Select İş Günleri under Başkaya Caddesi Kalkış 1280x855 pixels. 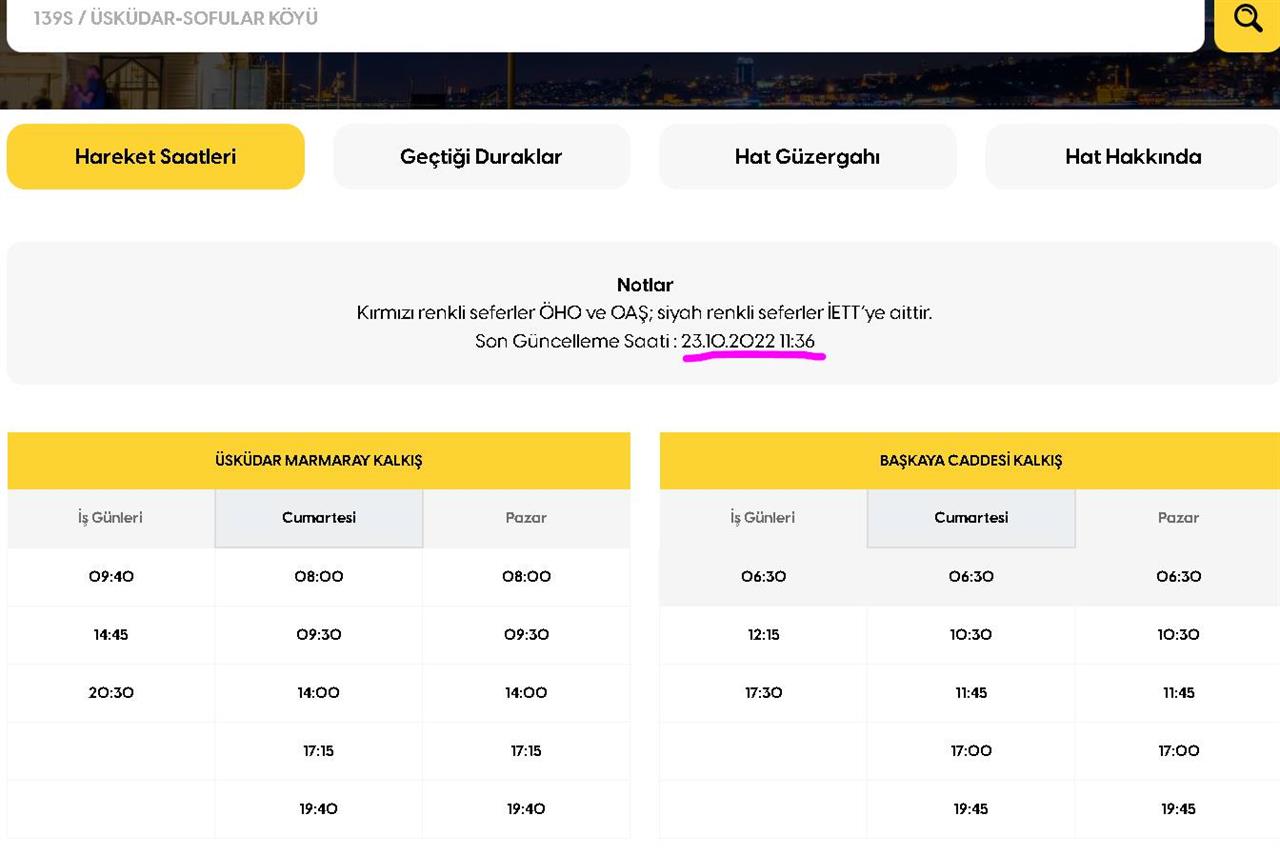[x=763, y=517]
